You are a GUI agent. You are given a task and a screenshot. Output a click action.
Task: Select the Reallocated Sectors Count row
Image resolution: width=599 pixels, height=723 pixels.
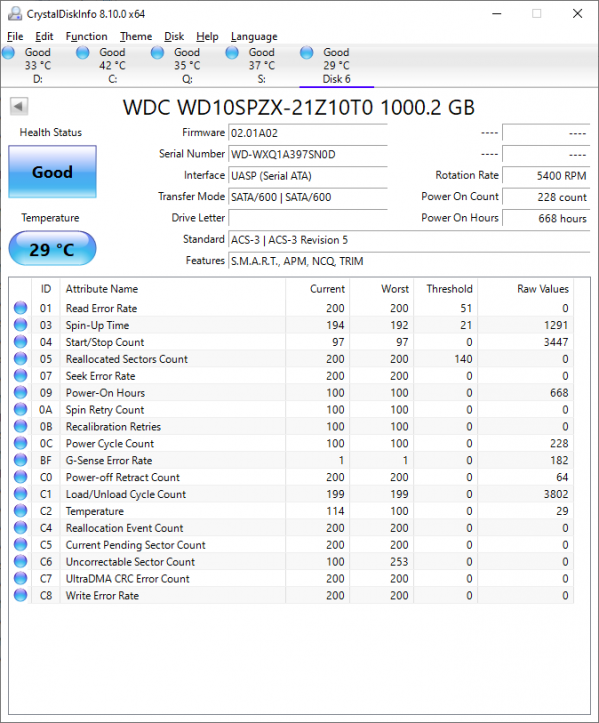point(291,359)
